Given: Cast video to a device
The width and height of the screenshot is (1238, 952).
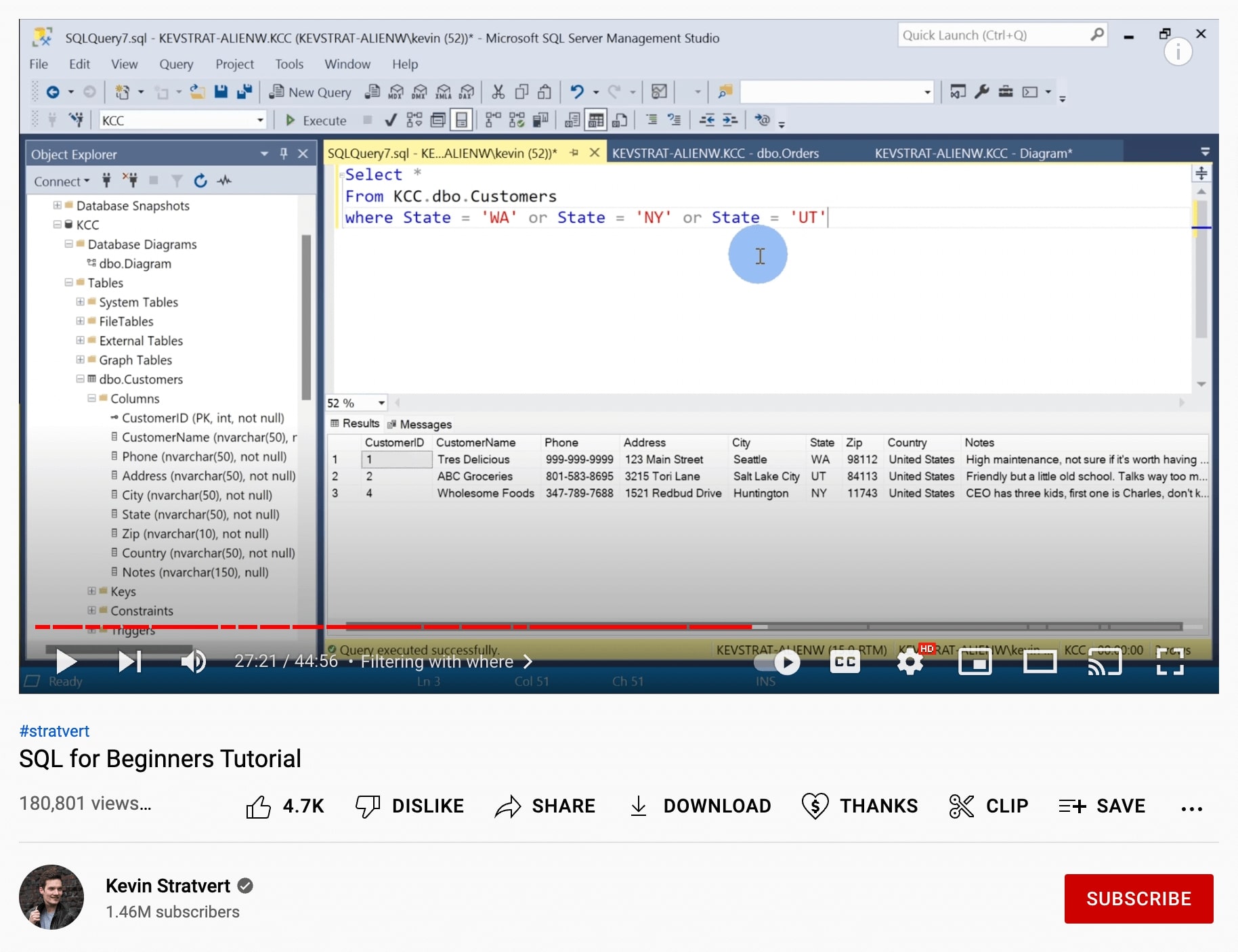Looking at the screenshot, I should [x=1105, y=662].
